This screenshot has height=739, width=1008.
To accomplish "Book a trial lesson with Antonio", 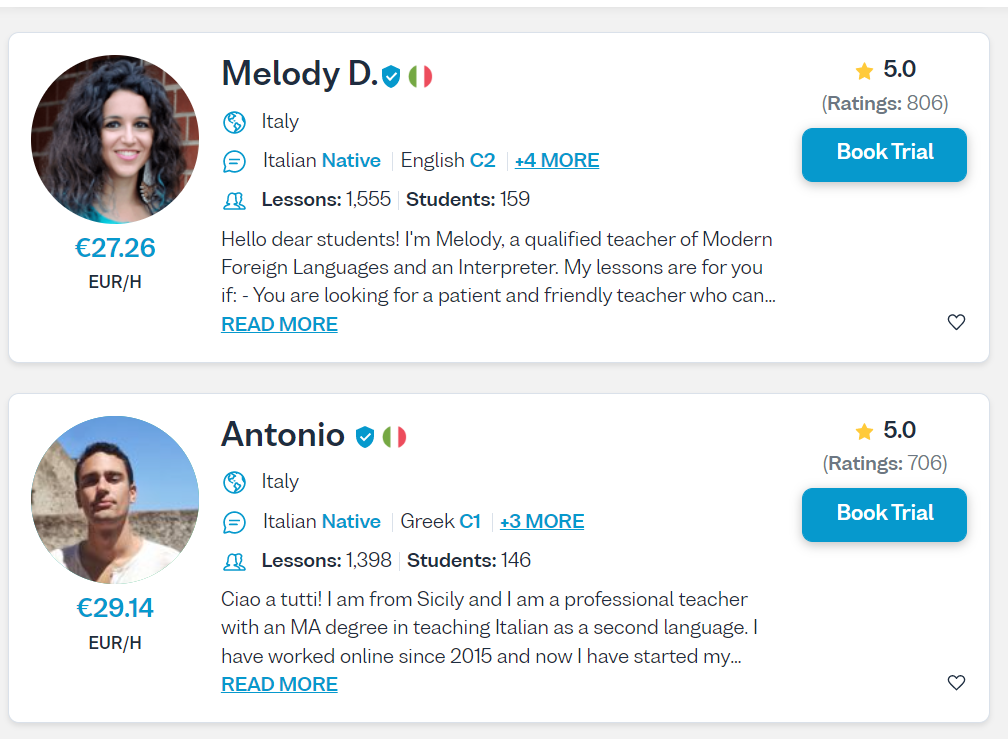I will pyautogui.click(x=884, y=514).
